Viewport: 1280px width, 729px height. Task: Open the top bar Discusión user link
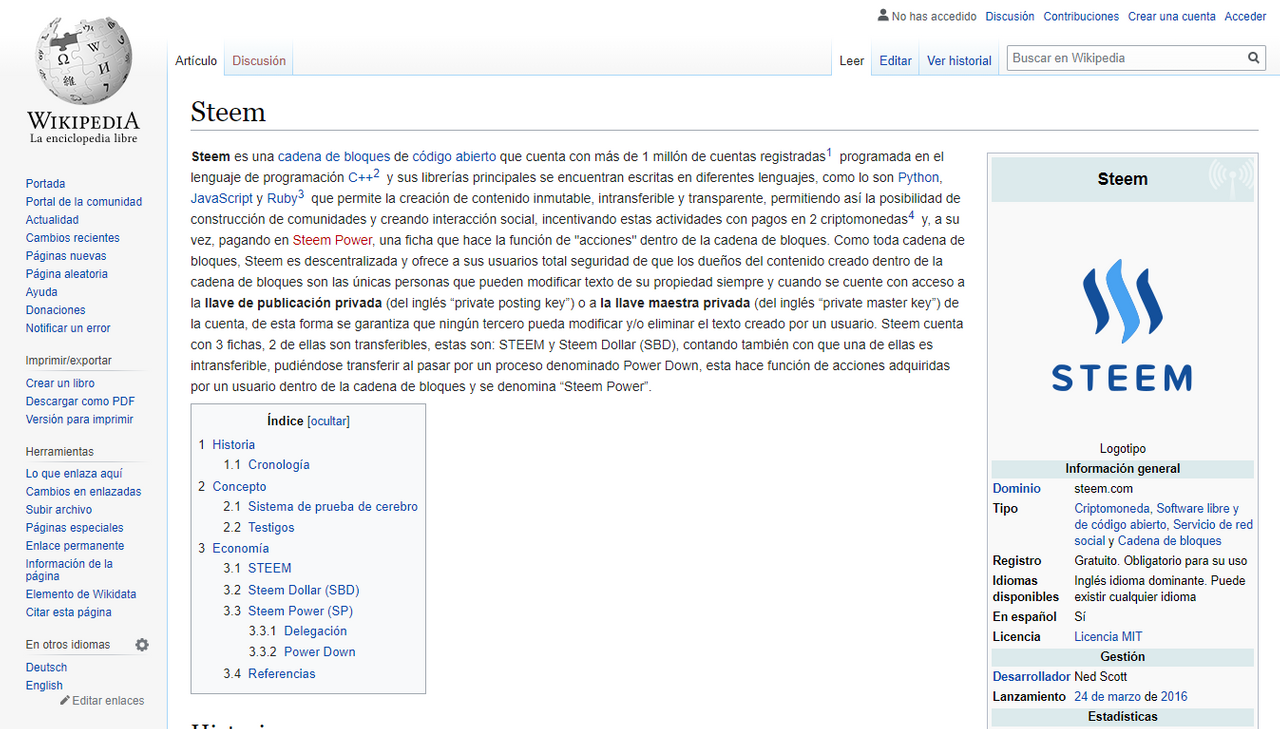1010,16
